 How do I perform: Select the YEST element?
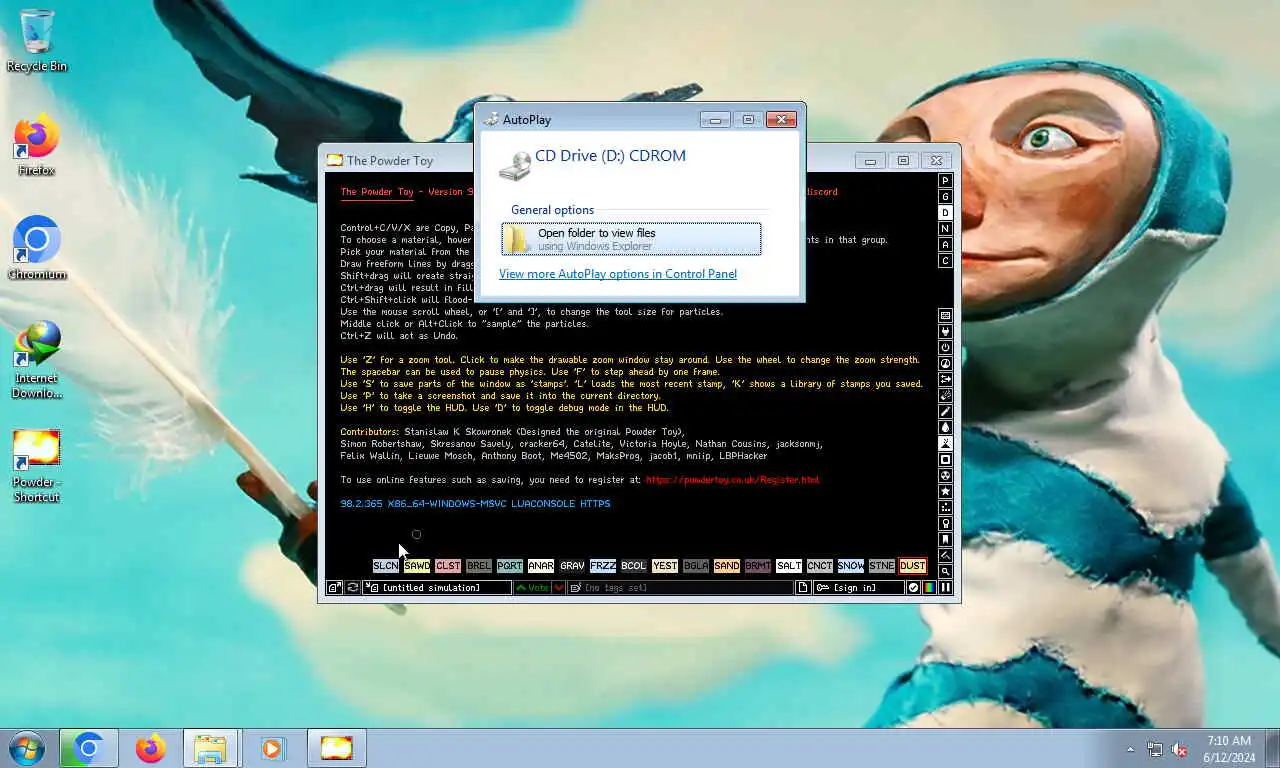[x=665, y=566]
